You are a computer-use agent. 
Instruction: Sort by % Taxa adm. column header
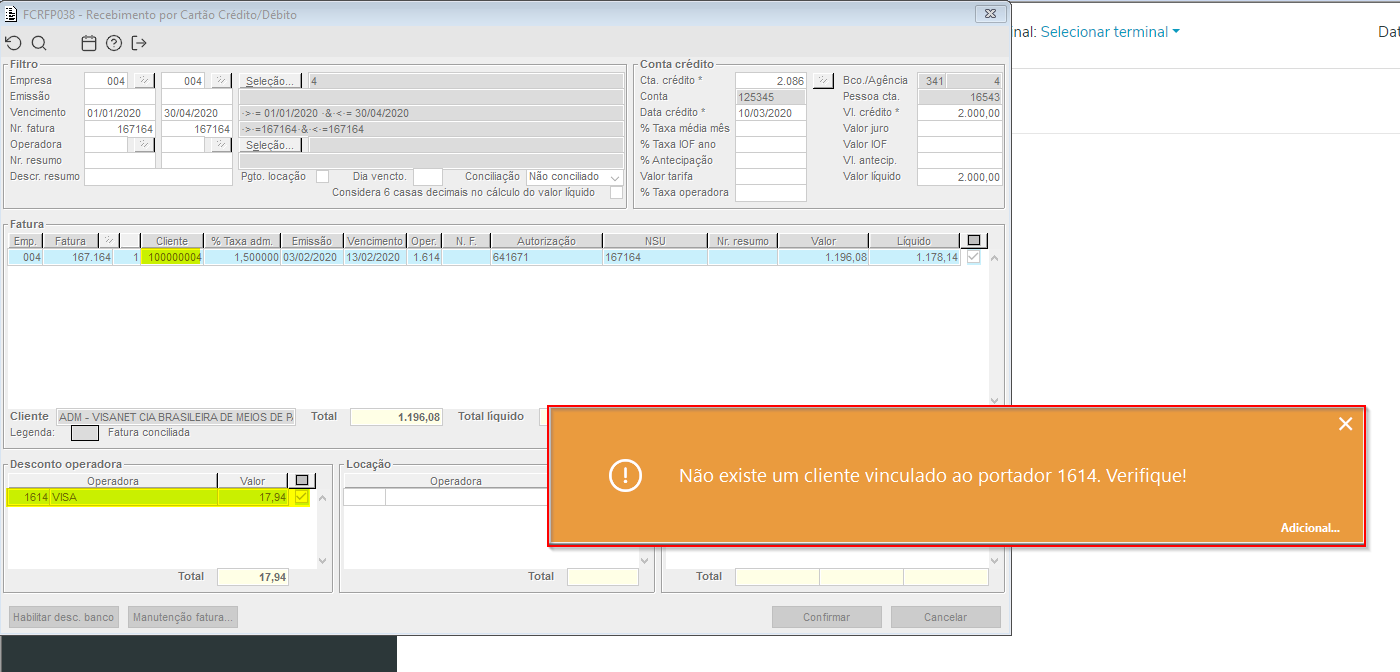[x=242, y=241]
